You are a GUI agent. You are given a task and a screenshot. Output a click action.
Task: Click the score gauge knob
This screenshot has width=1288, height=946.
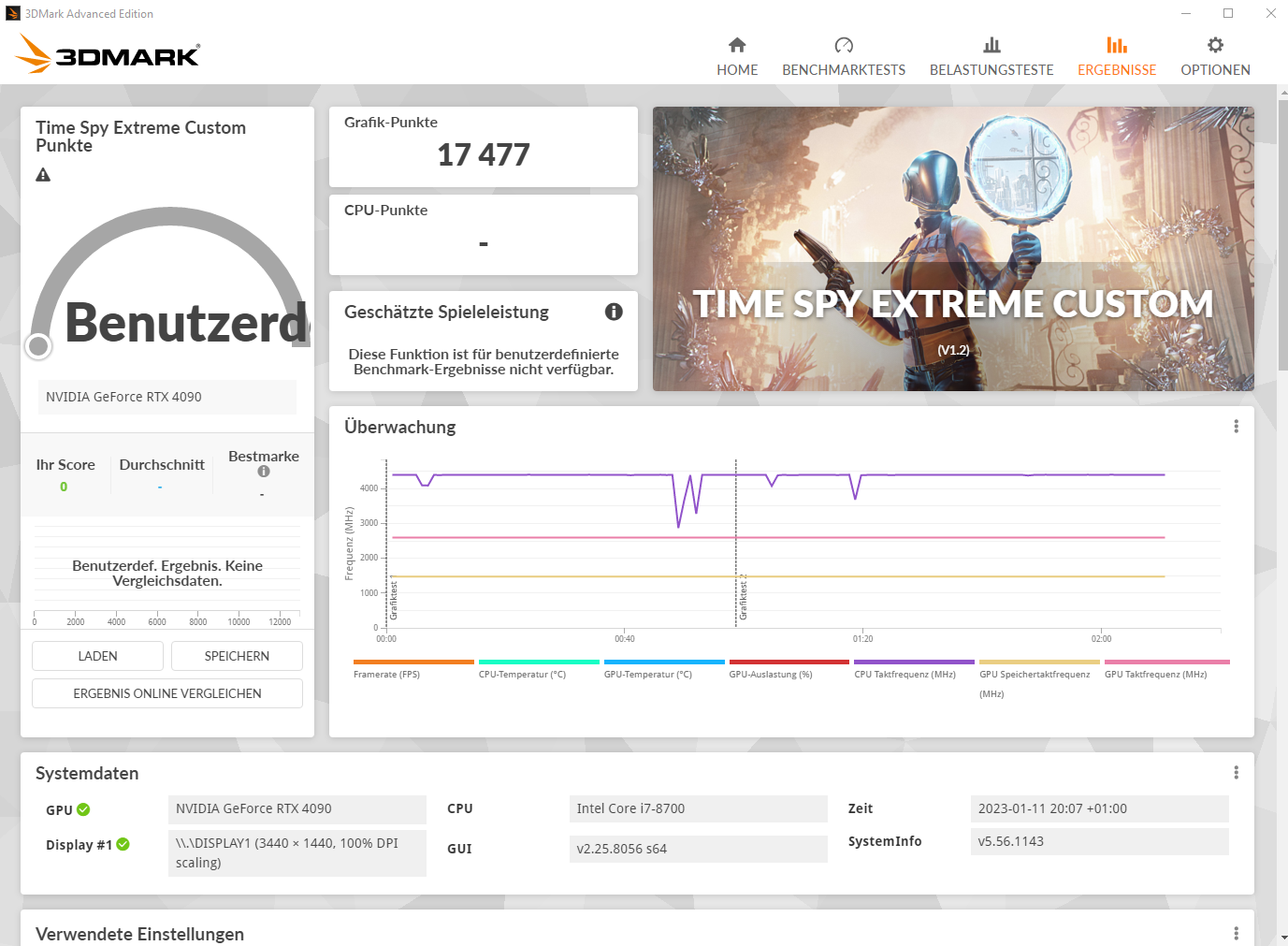pyautogui.click(x=38, y=346)
